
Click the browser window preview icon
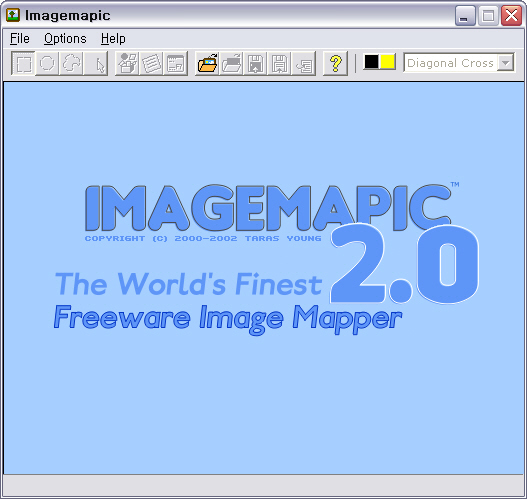175,63
